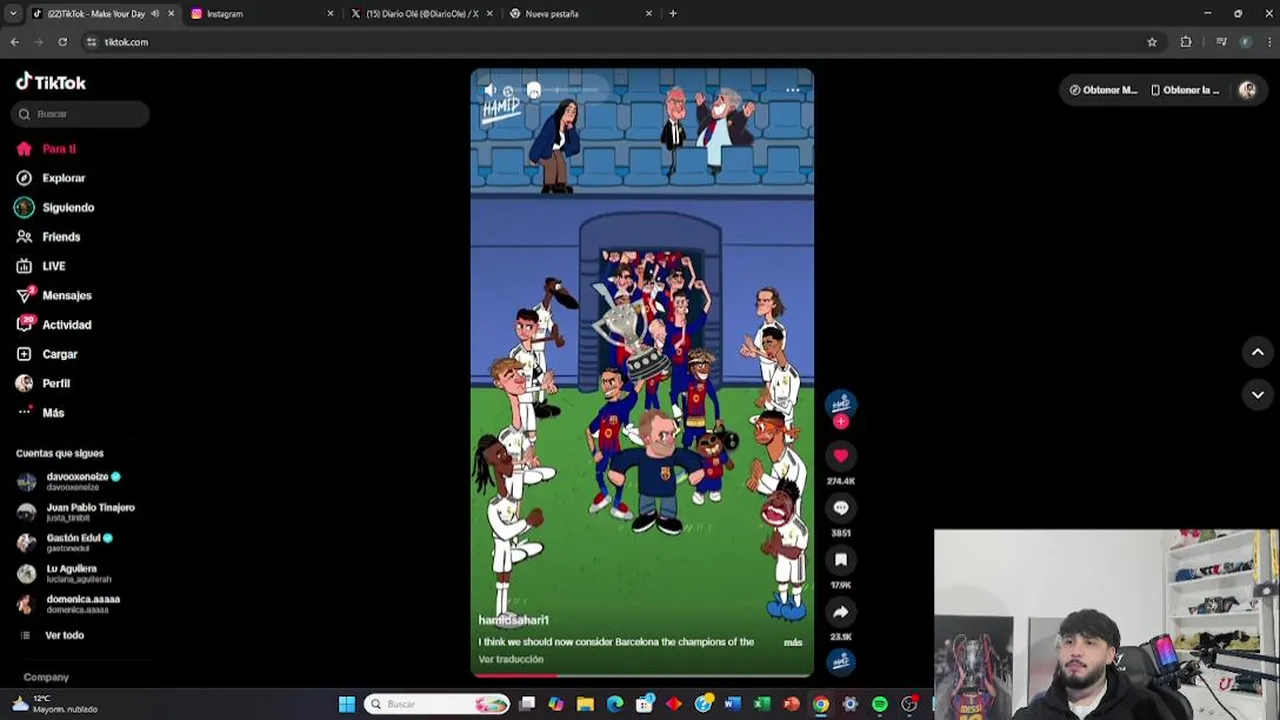The image size is (1280, 720).
Task: Open Spotify from the taskbar
Action: 879,704
